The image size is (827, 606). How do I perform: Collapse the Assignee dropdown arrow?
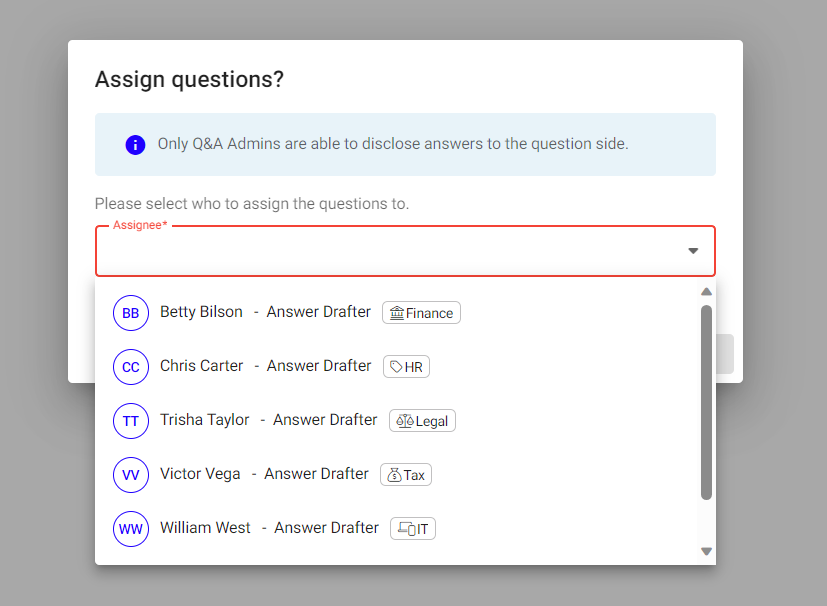click(x=693, y=251)
